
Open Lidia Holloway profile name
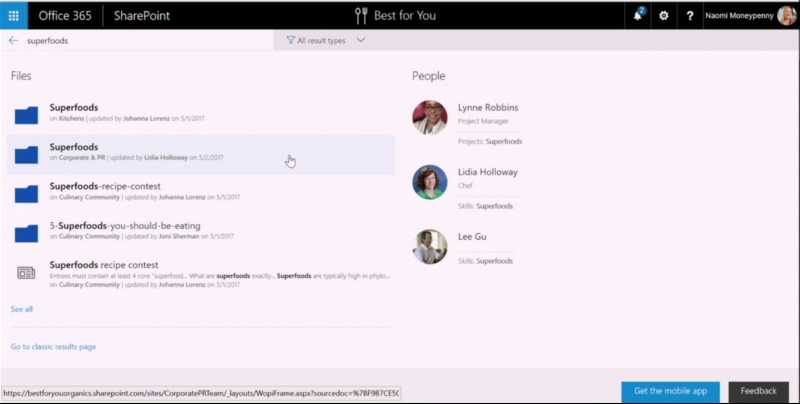(488, 172)
